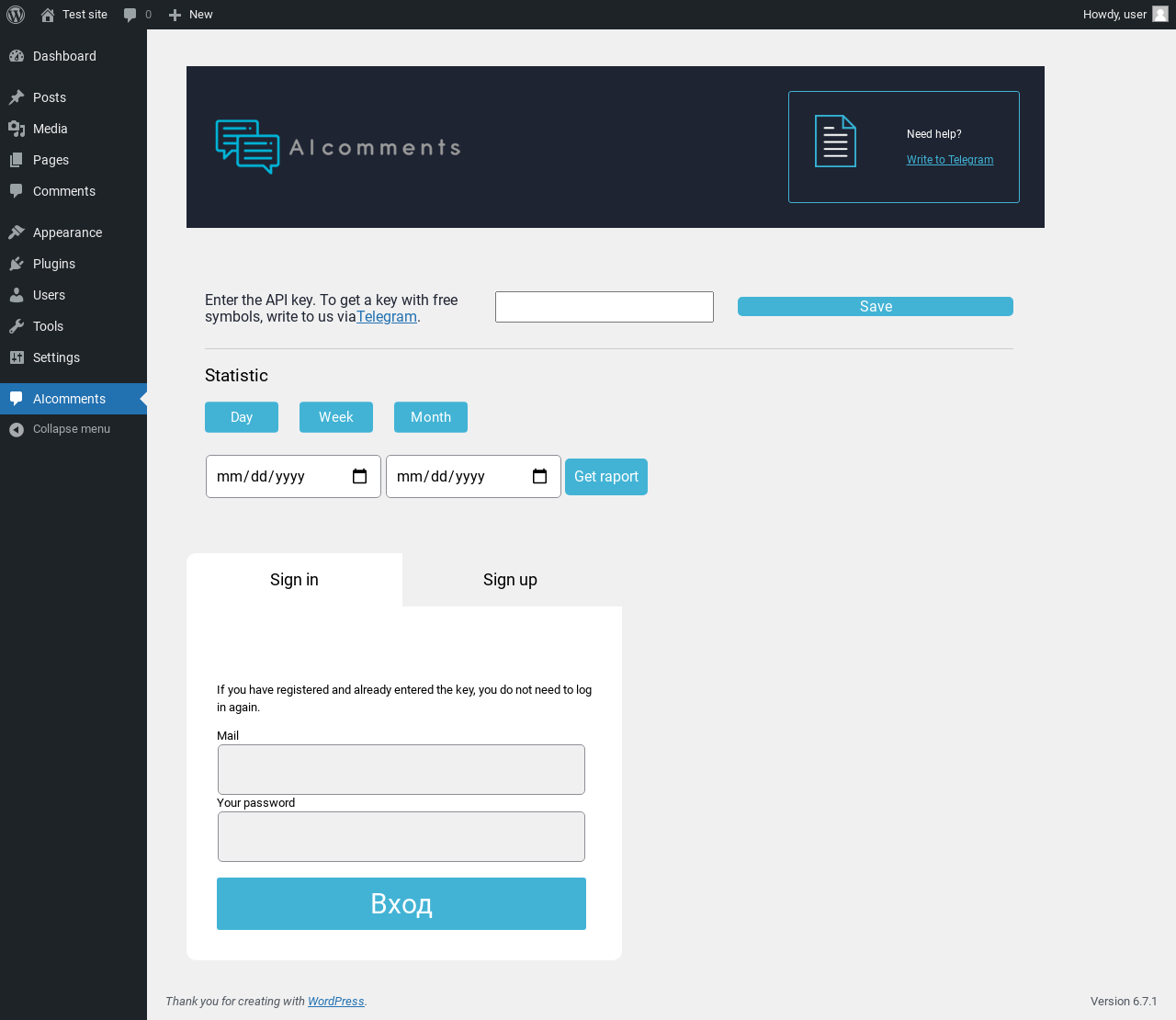Click the AIcomments menu icon
The width and height of the screenshot is (1176, 1020).
click(17, 399)
